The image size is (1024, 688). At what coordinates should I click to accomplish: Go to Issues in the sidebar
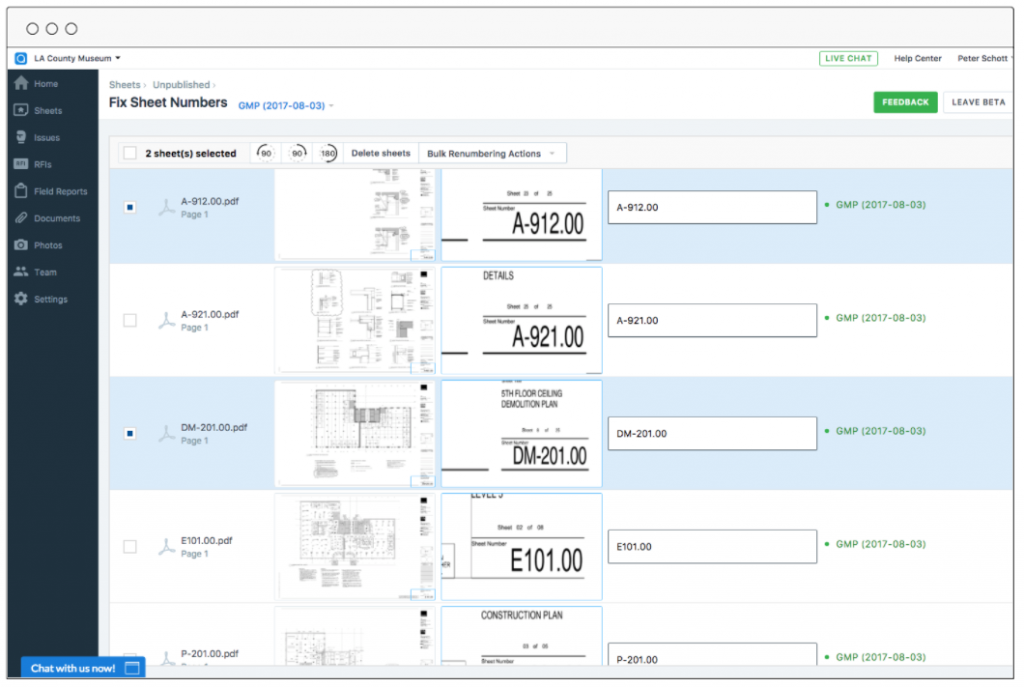[46, 138]
